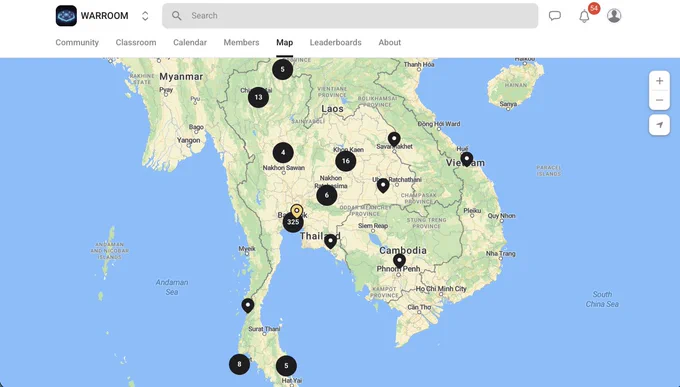Click the Sanya label on Hainan
680x387 pixels.
pyautogui.click(x=508, y=104)
